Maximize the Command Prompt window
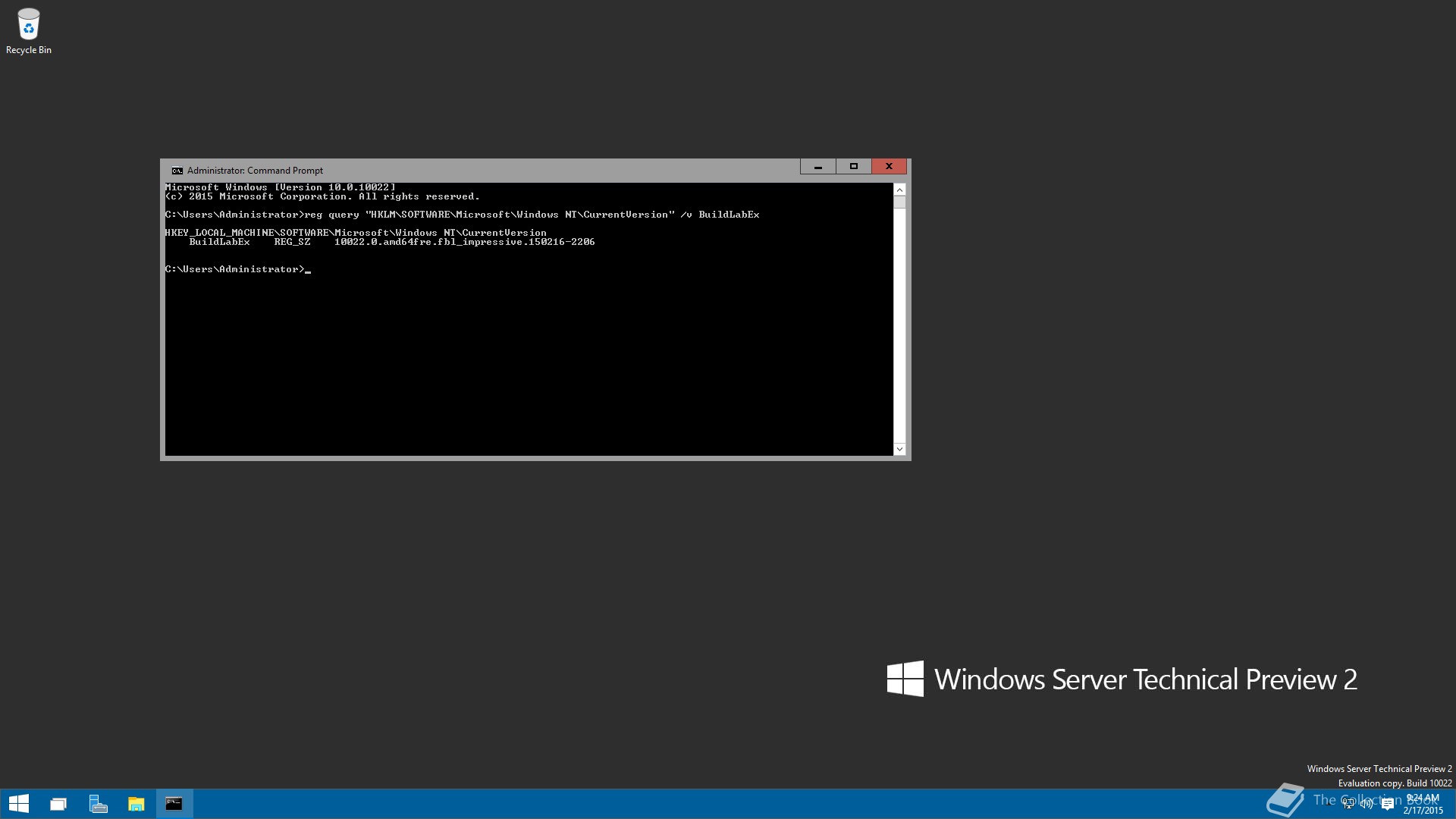 pyautogui.click(x=853, y=166)
